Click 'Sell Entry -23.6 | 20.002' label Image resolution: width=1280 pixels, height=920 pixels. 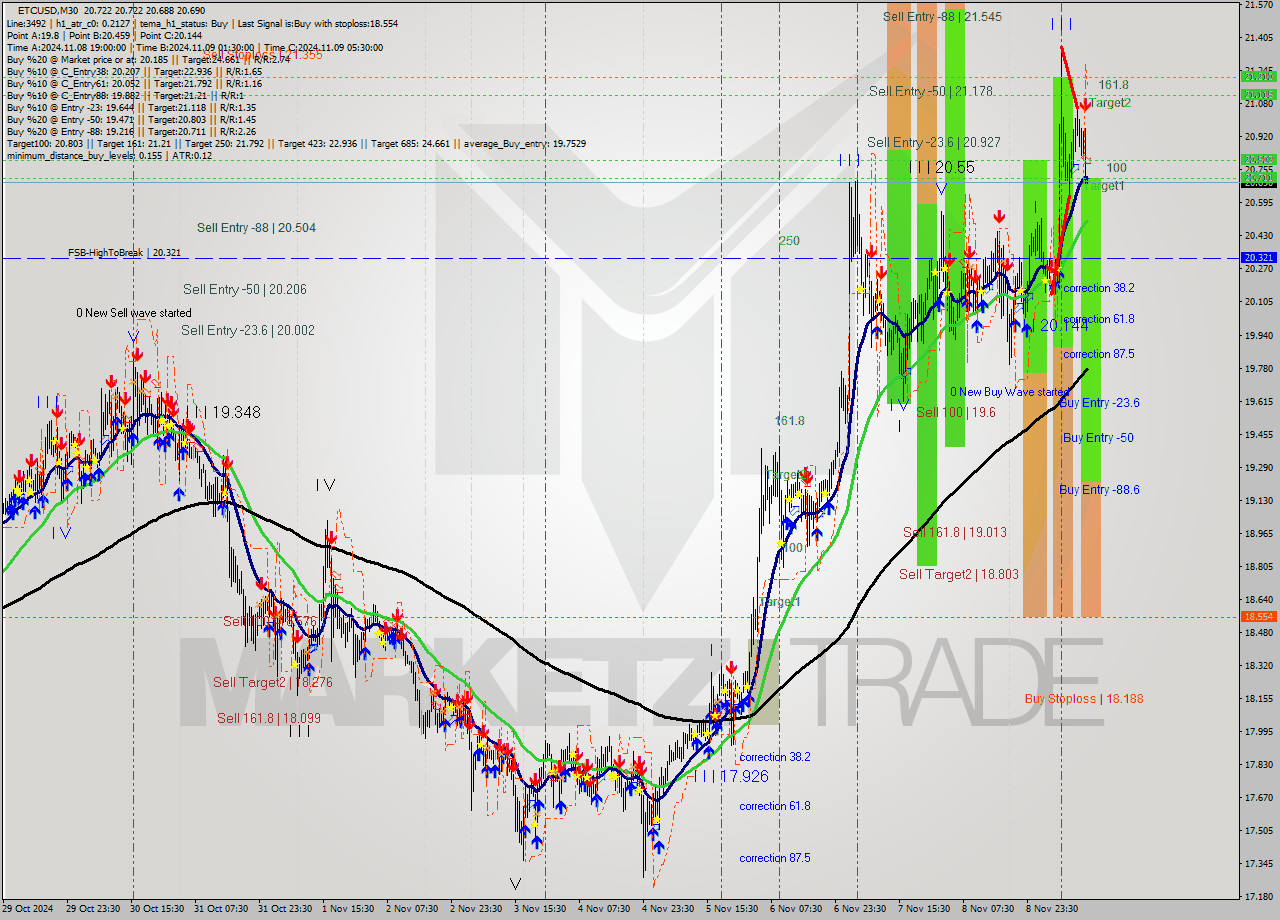[x=246, y=330]
